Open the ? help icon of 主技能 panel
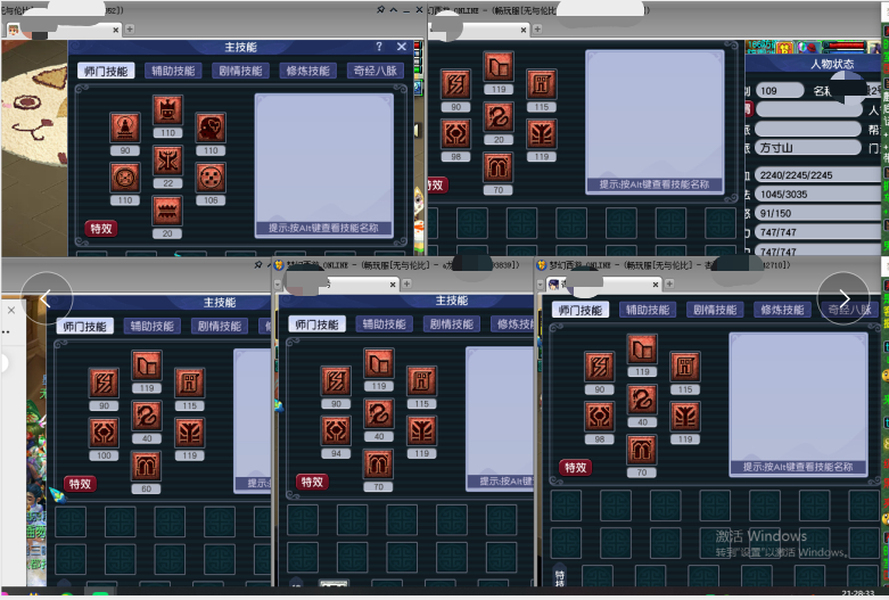Viewport: 889px width, 600px height. click(x=379, y=47)
